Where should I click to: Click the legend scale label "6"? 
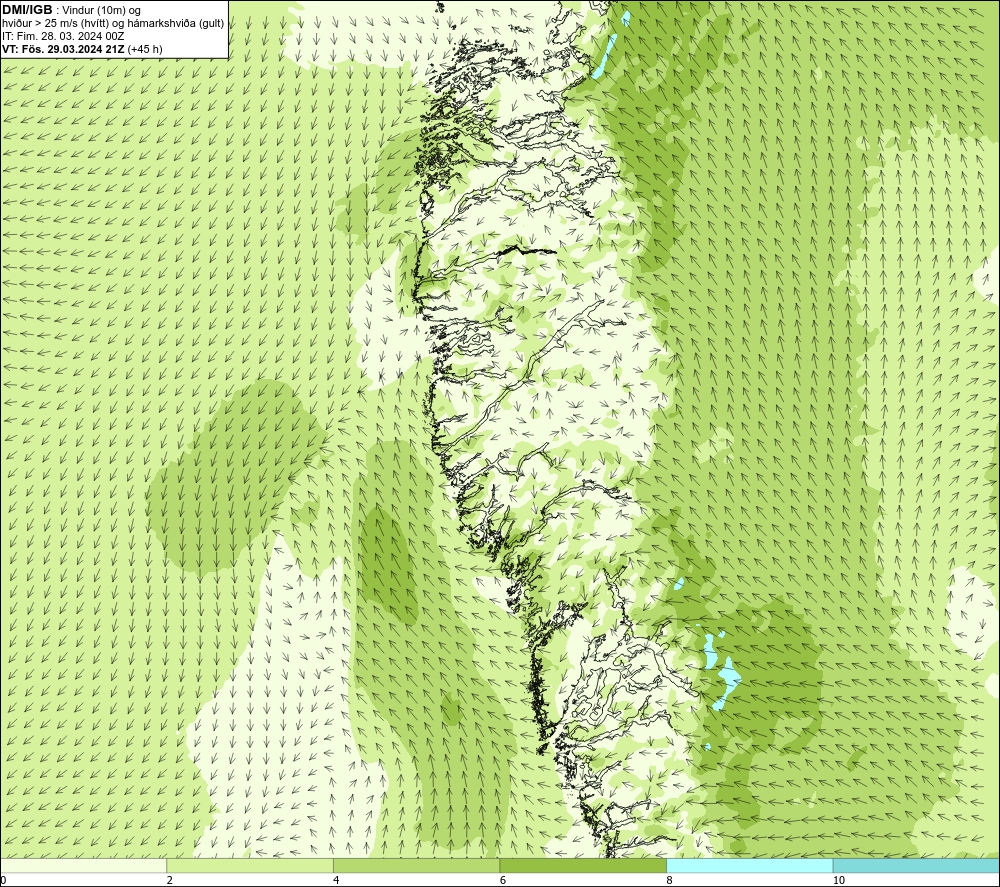[x=503, y=881]
